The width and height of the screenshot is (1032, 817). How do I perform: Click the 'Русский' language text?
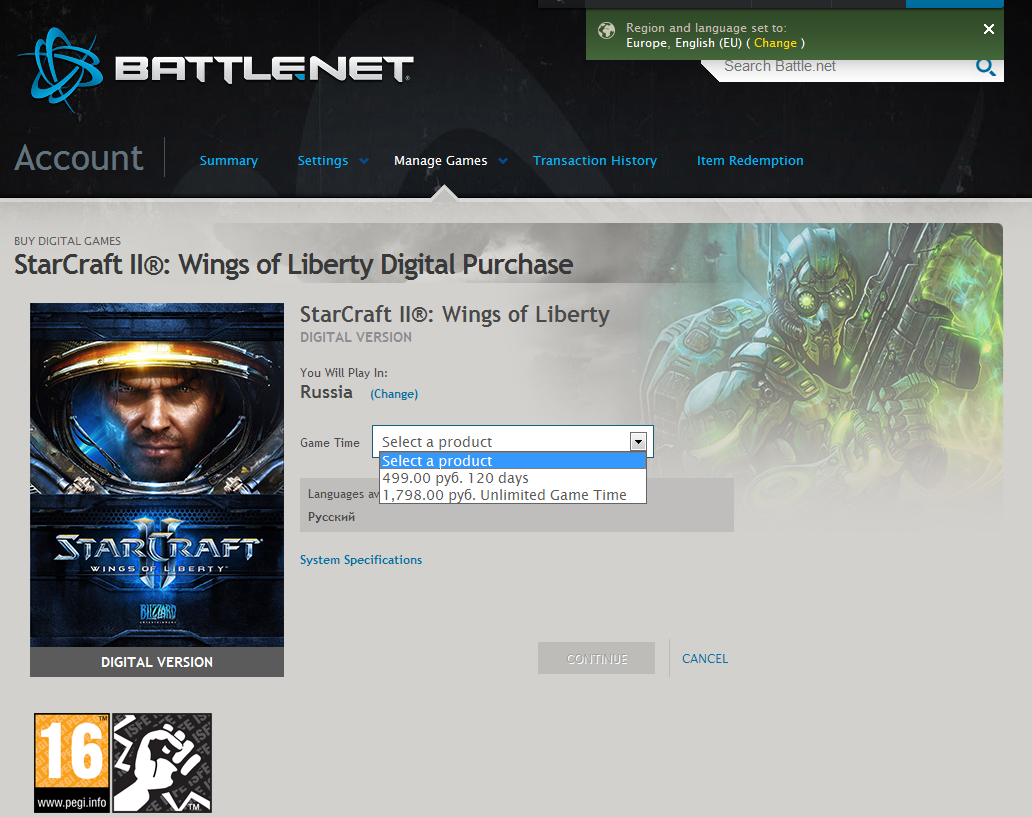pos(331,517)
